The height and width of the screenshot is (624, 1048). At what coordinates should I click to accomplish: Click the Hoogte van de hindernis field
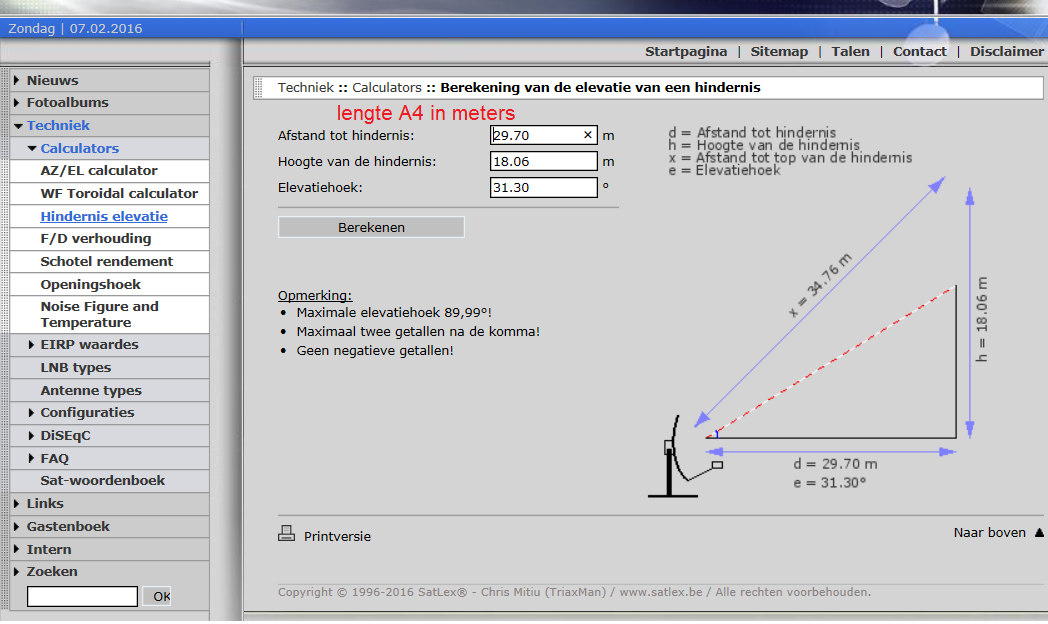coord(543,161)
